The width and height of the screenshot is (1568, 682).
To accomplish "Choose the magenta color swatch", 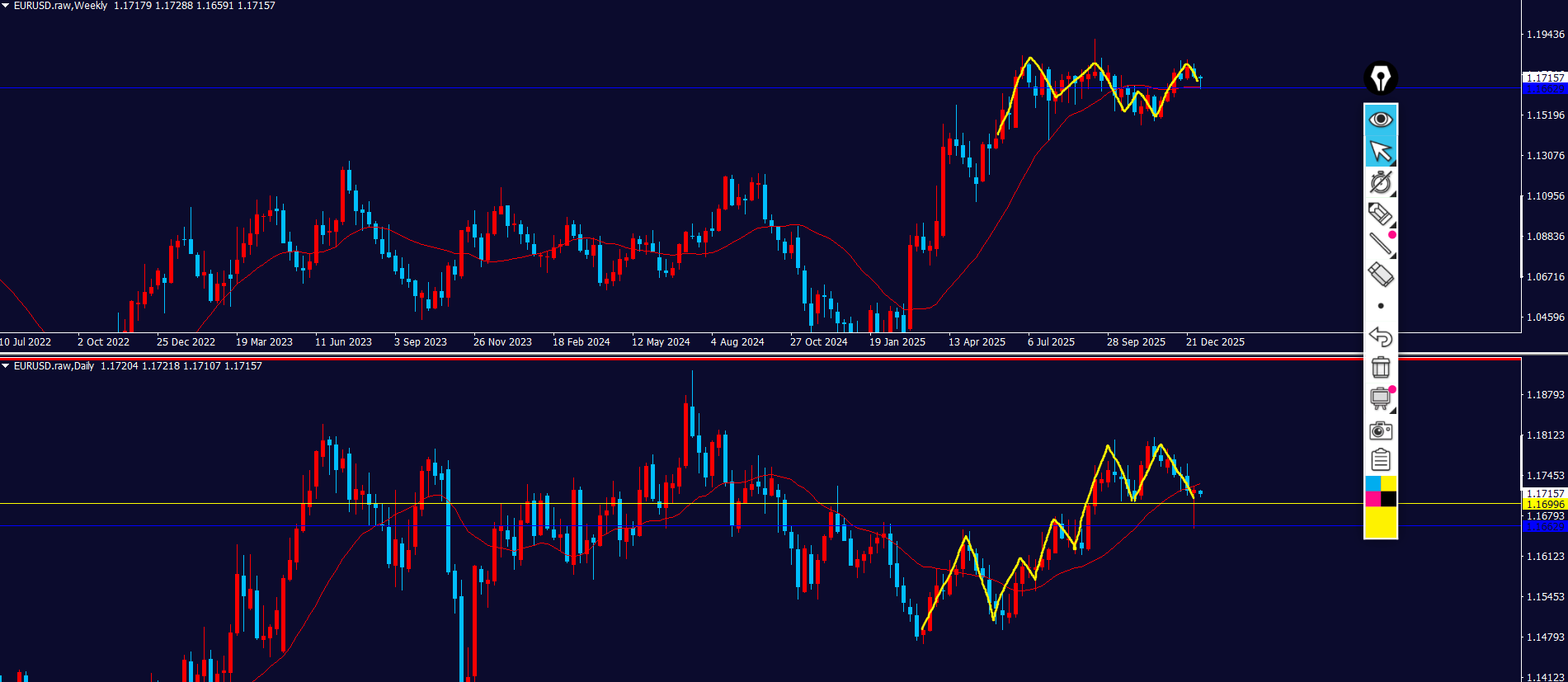I will 1373,499.
